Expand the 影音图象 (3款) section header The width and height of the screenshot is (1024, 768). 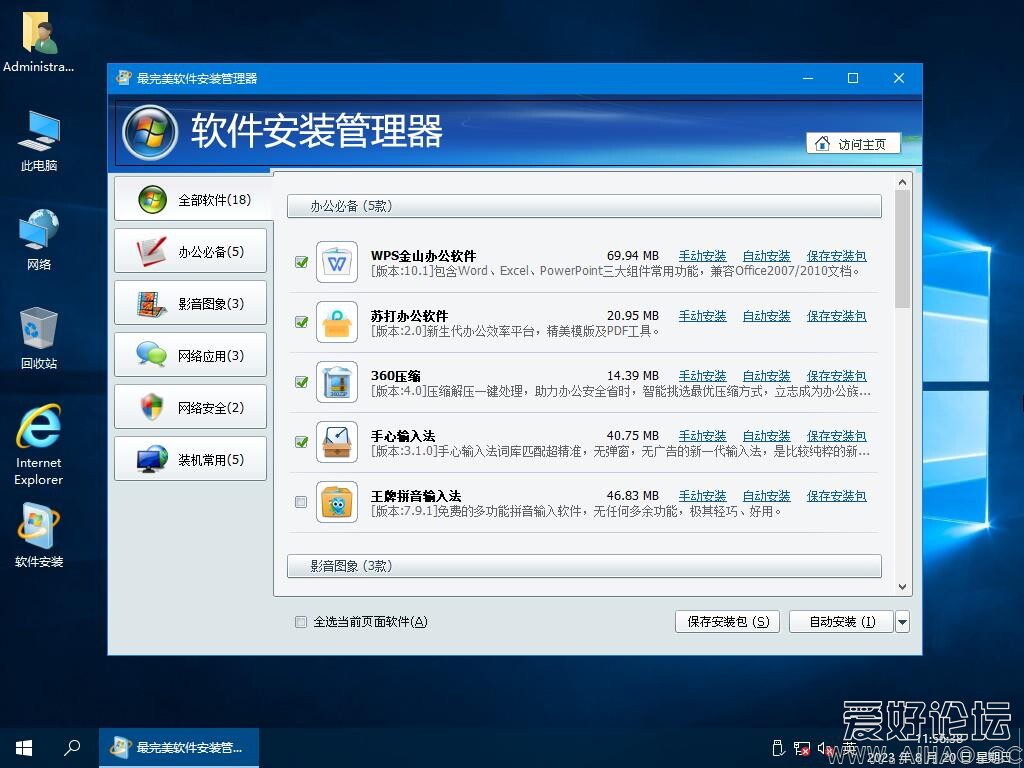point(584,566)
